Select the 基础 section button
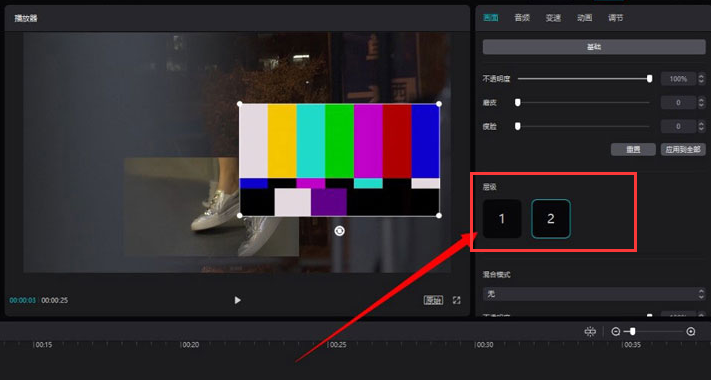 click(x=594, y=47)
